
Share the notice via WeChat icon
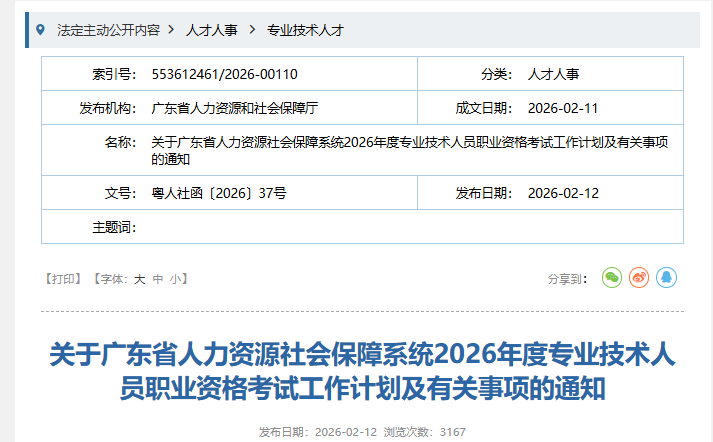pos(612,277)
